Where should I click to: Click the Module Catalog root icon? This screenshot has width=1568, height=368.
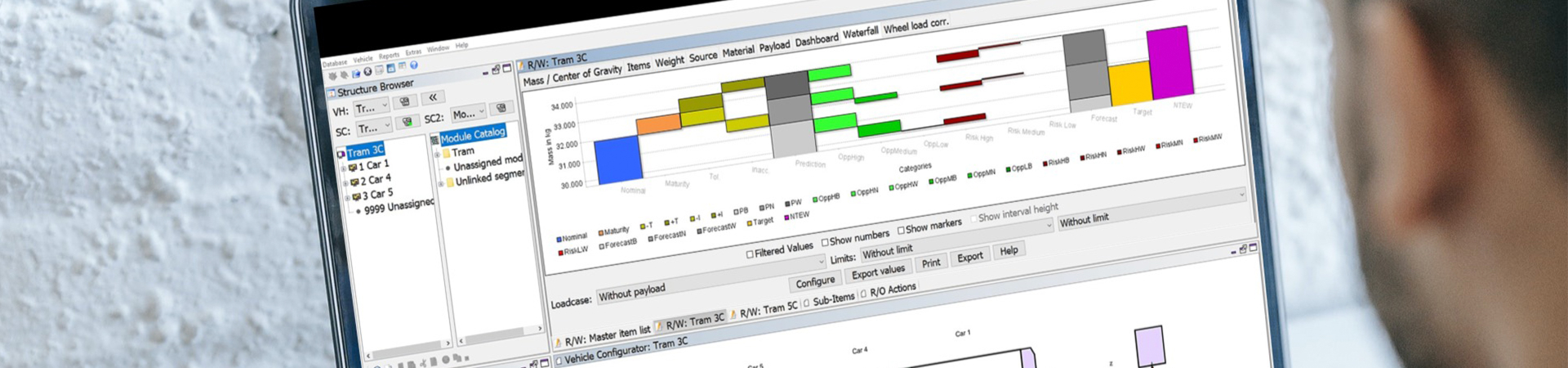[435, 140]
